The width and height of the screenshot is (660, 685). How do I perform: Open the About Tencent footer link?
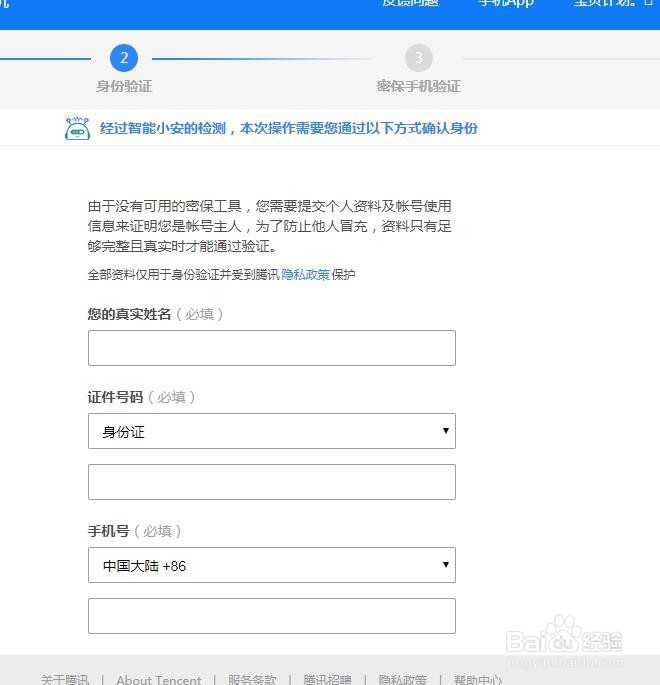pyautogui.click(x=159, y=680)
